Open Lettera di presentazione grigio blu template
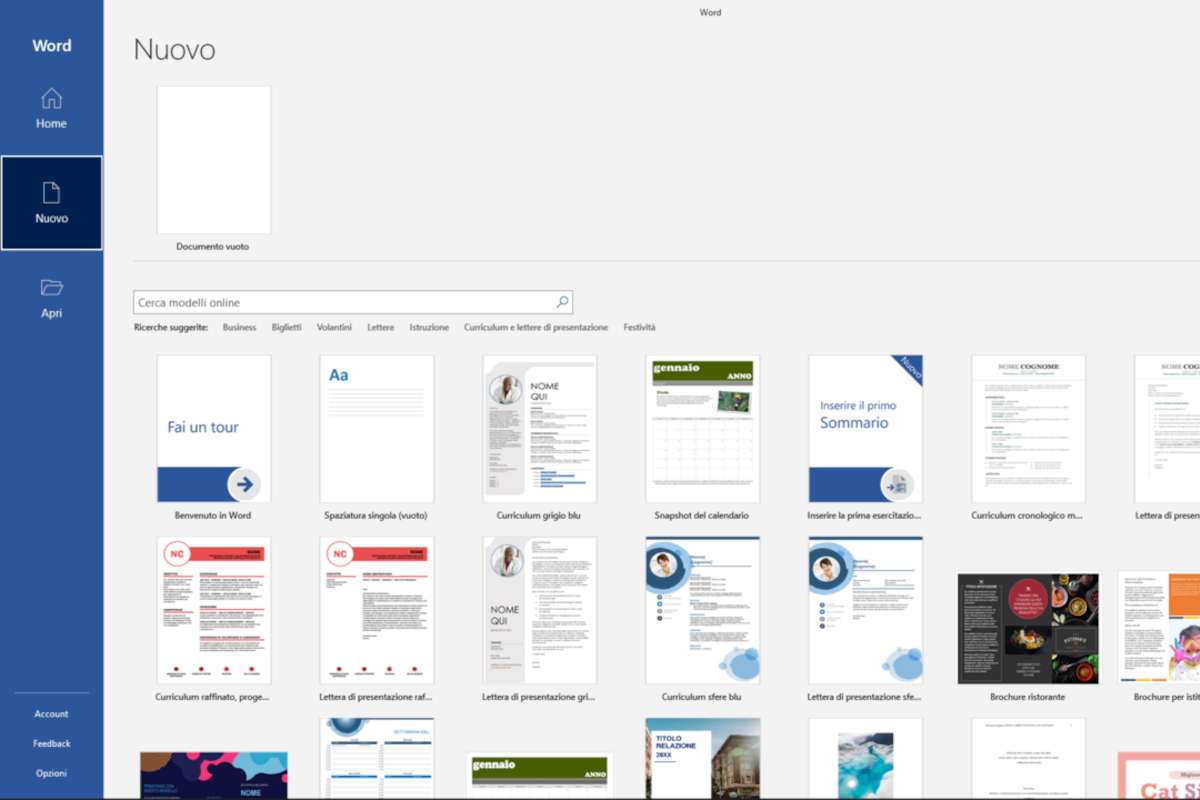This screenshot has width=1200, height=800. (540, 610)
